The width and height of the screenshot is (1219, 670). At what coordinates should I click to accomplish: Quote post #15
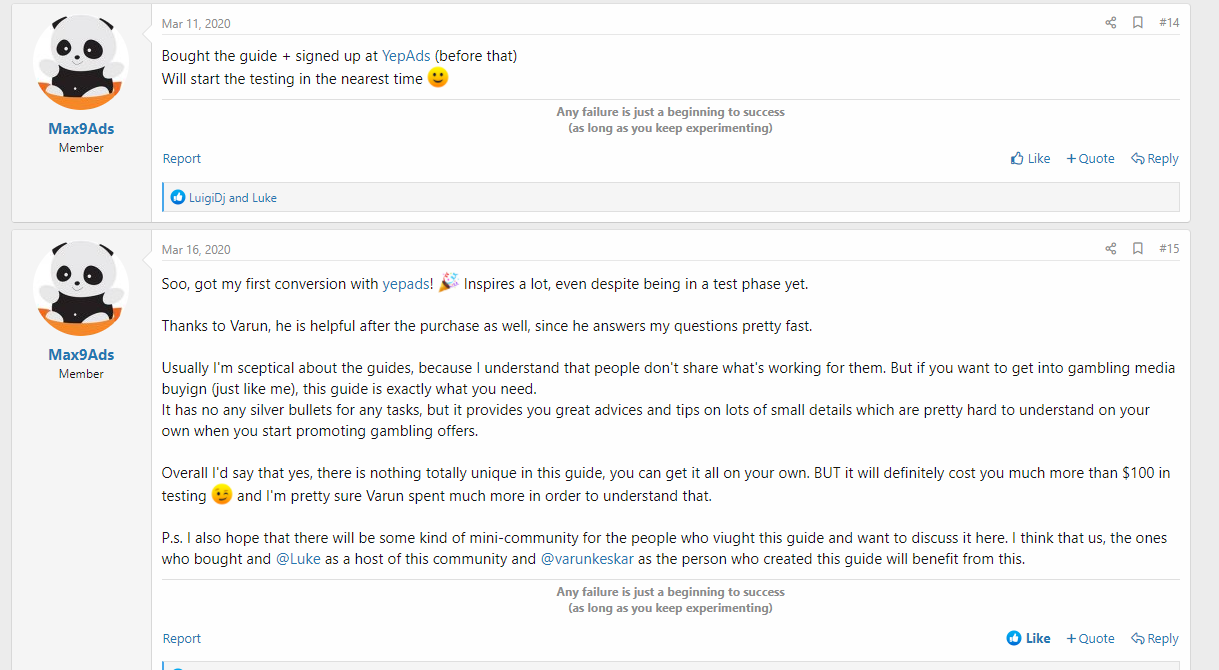[x=1090, y=639]
